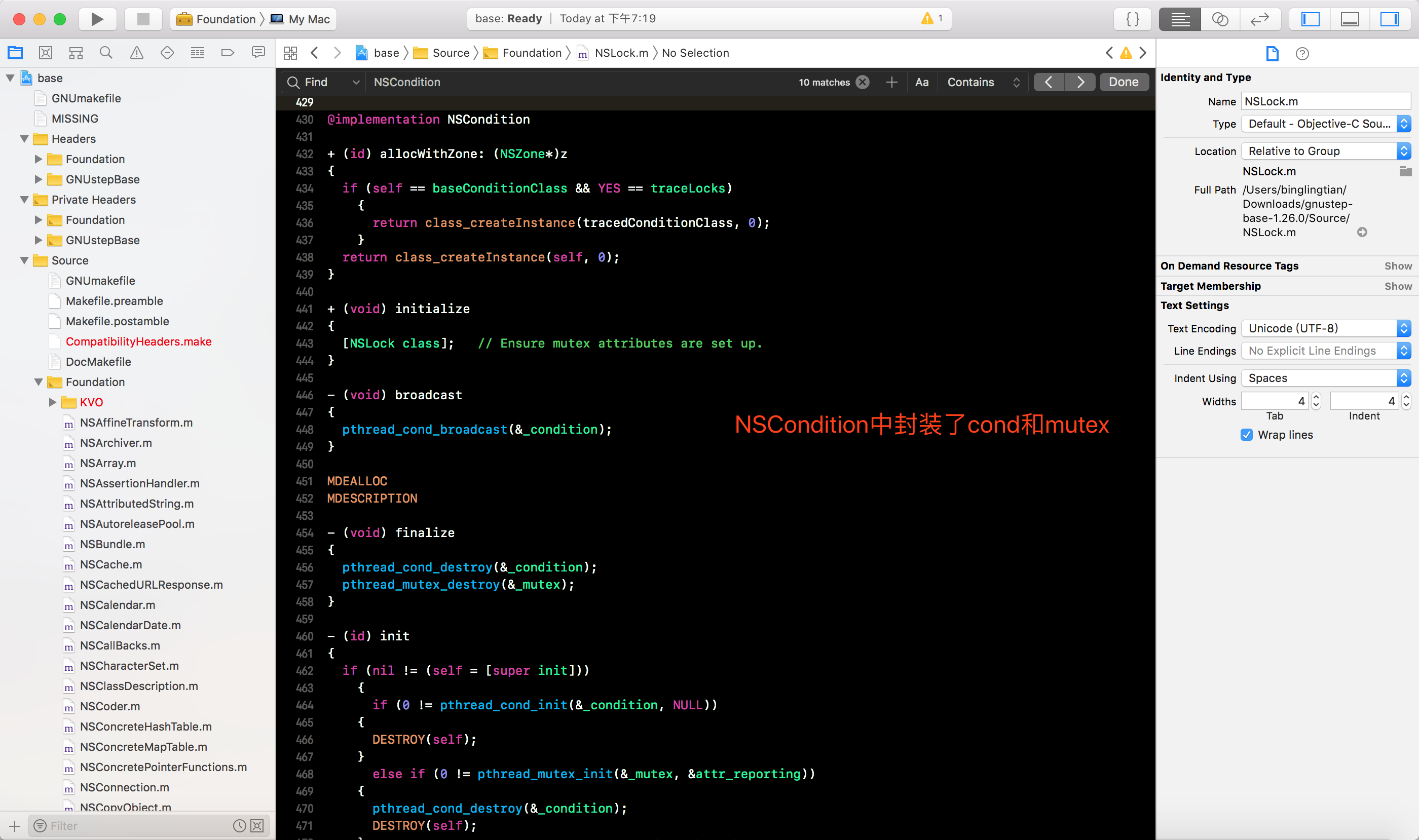Toggle the Debug area
The width and height of the screenshot is (1419, 840).
1350,19
